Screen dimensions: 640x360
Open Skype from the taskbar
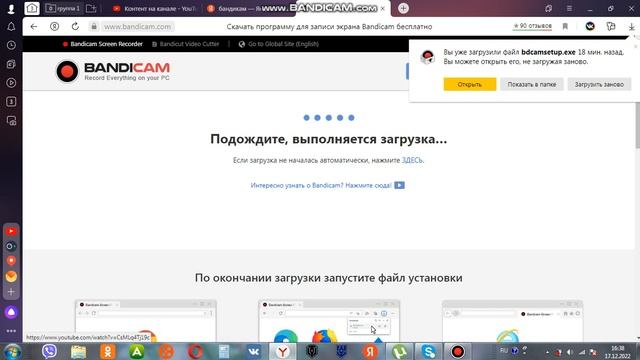click(429, 351)
